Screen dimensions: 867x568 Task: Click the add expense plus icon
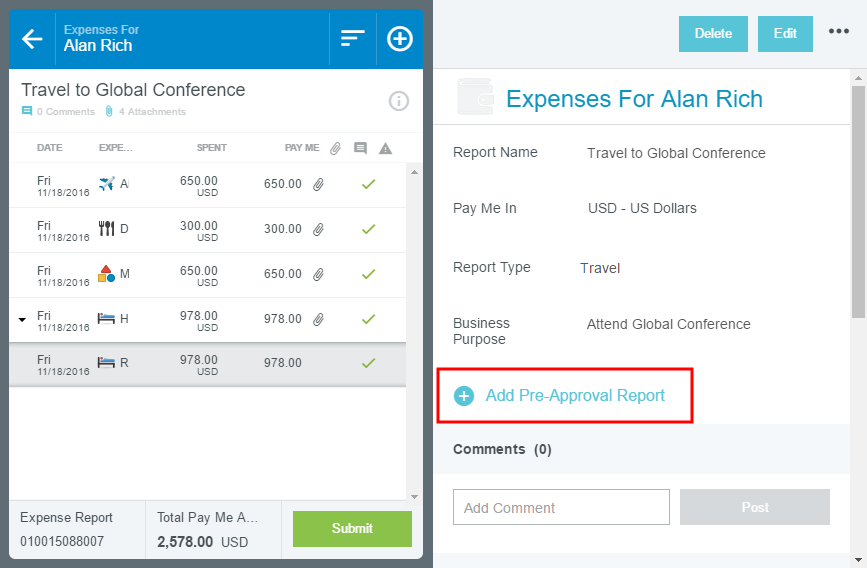pos(399,39)
